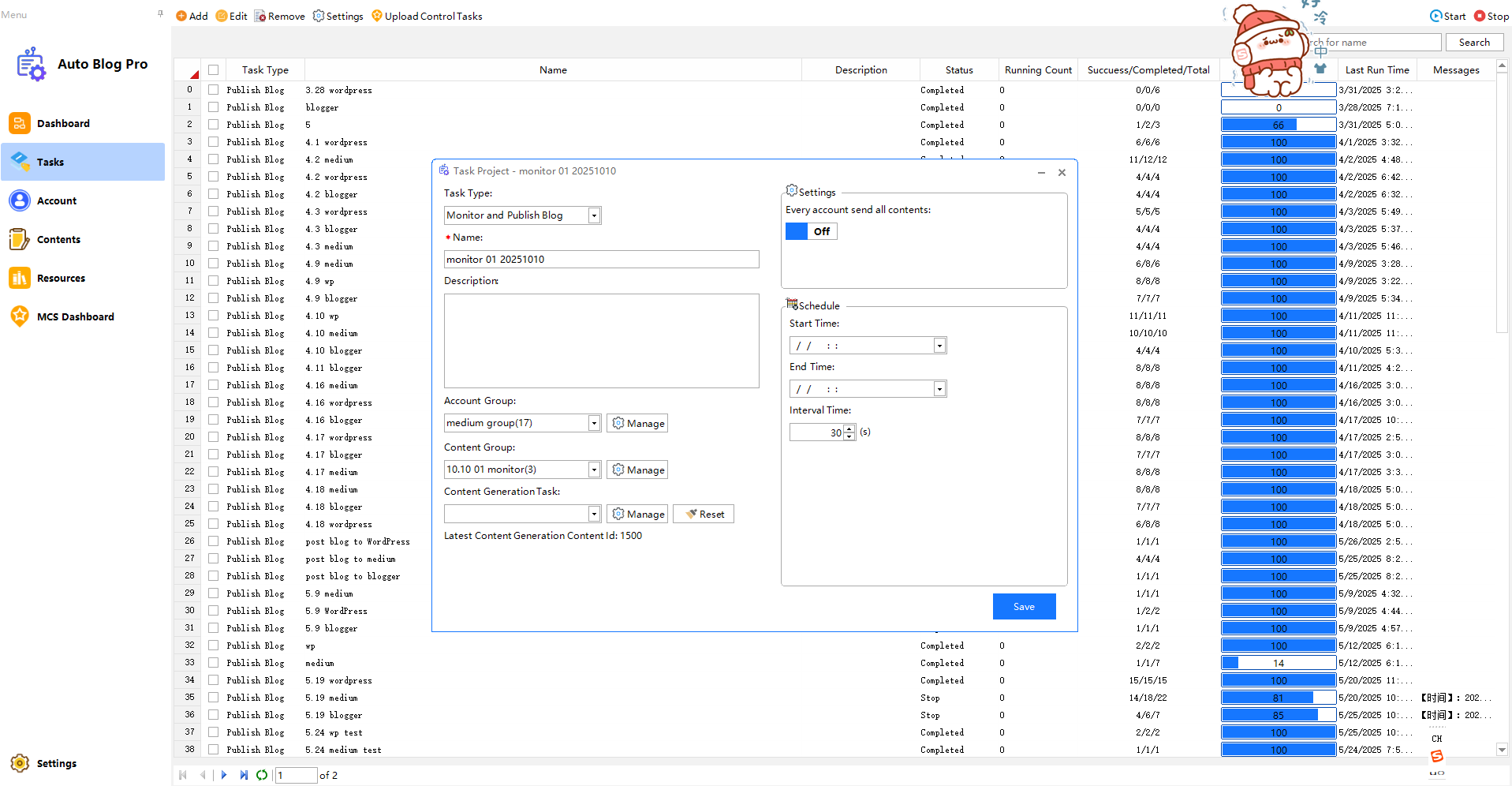Click the Edit pencil icon in toolbar
Screen dimensions: 1512x786
(x=222, y=16)
